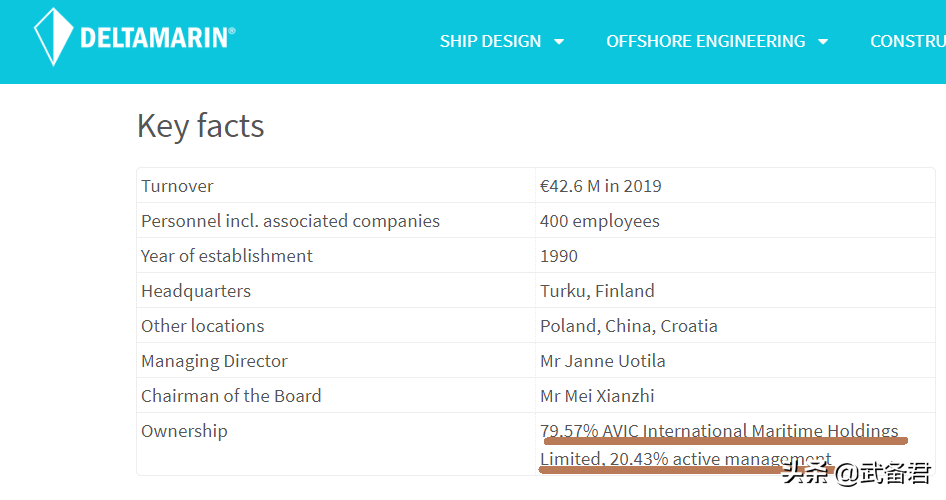Screen dimensions: 946x500
Task: Click Chairman name Mr Mei Xianzhi
Action: (x=597, y=396)
